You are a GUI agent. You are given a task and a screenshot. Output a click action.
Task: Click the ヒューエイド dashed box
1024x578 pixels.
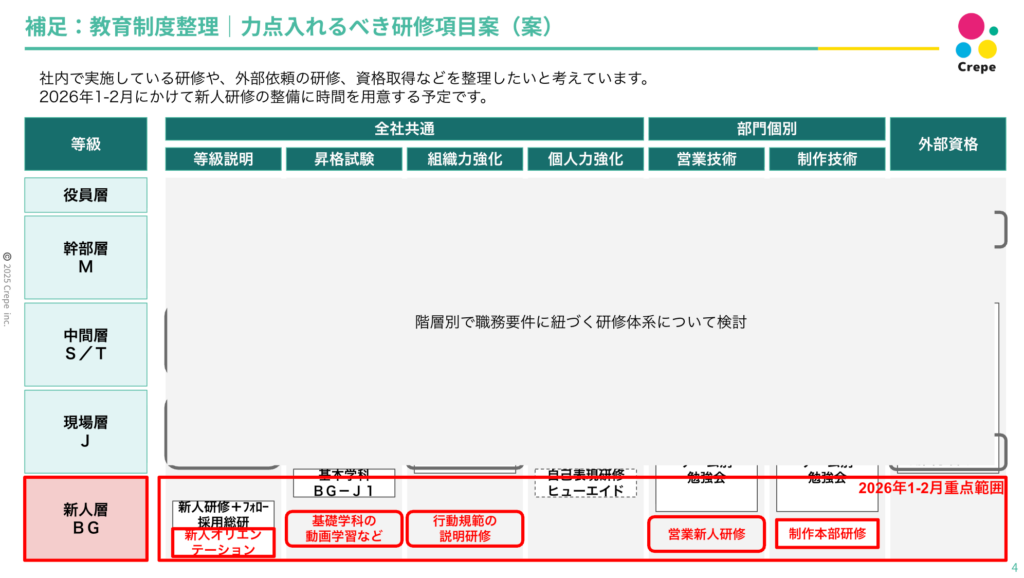(586, 483)
